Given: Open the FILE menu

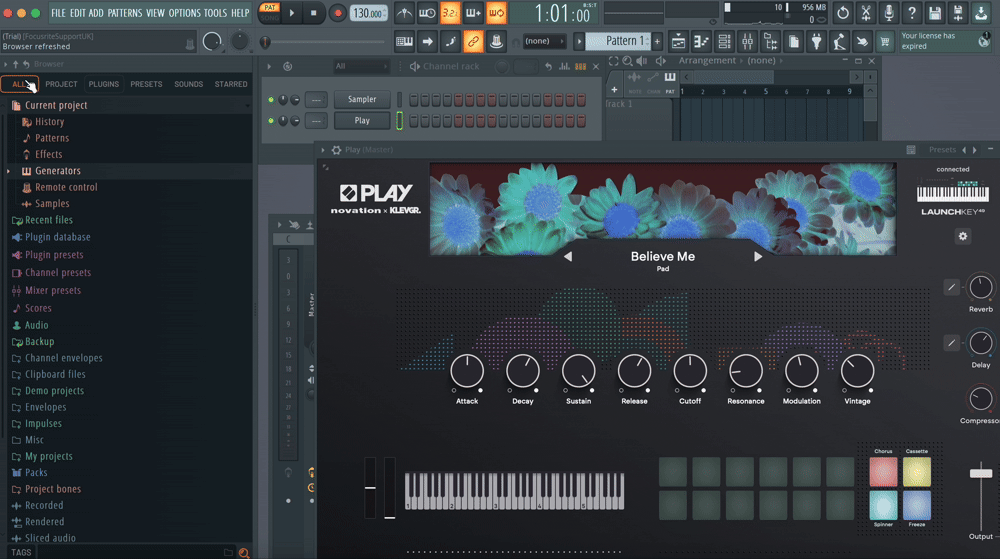Looking at the screenshot, I should (x=58, y=13).
